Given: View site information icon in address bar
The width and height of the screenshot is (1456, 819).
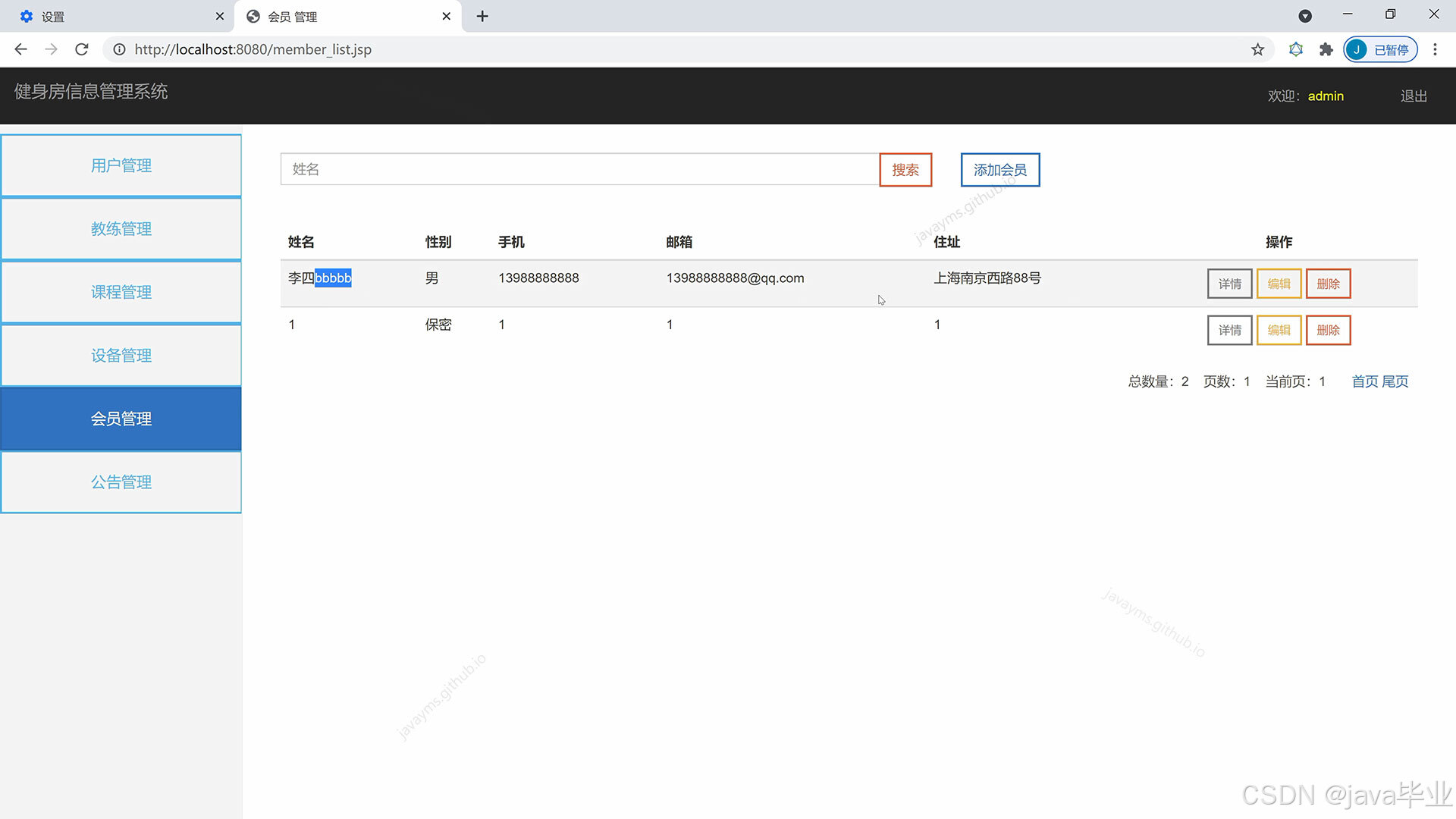Looking at the screenshot, I should (119, 49).
